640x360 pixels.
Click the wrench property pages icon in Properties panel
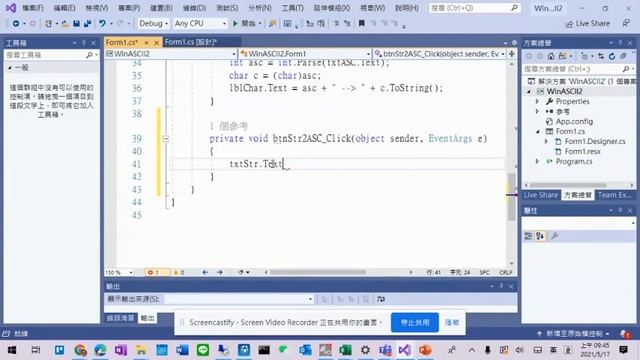pos(554,236)
